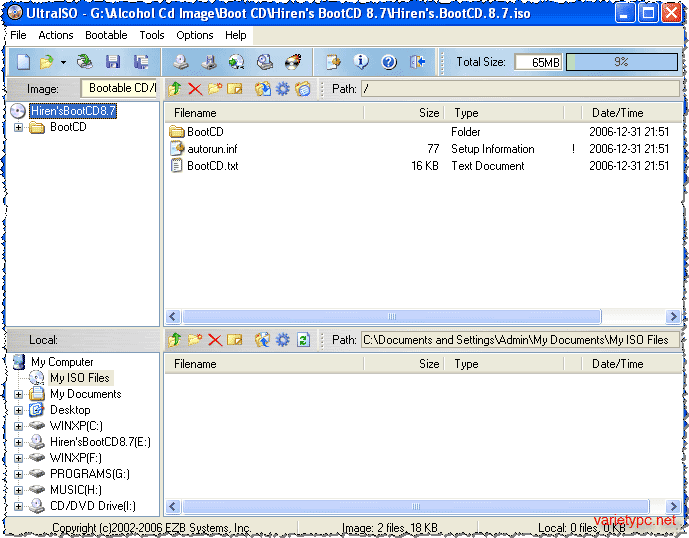The width and height of the screenshot is (689, 538).
Task: Select My Computer in local tree
Action: click(62, 362)
